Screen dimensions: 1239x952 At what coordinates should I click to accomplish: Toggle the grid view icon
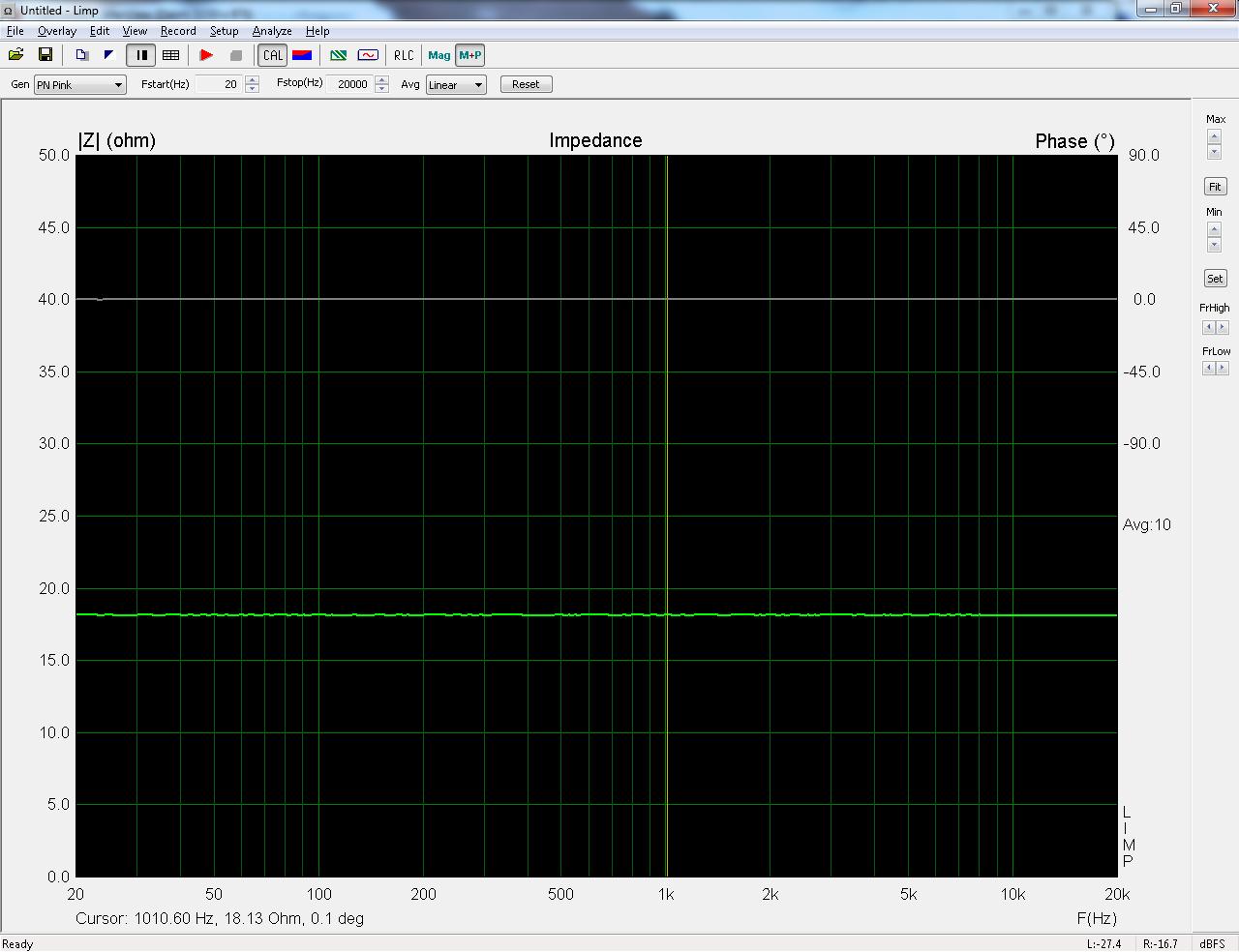coord(170,55)
